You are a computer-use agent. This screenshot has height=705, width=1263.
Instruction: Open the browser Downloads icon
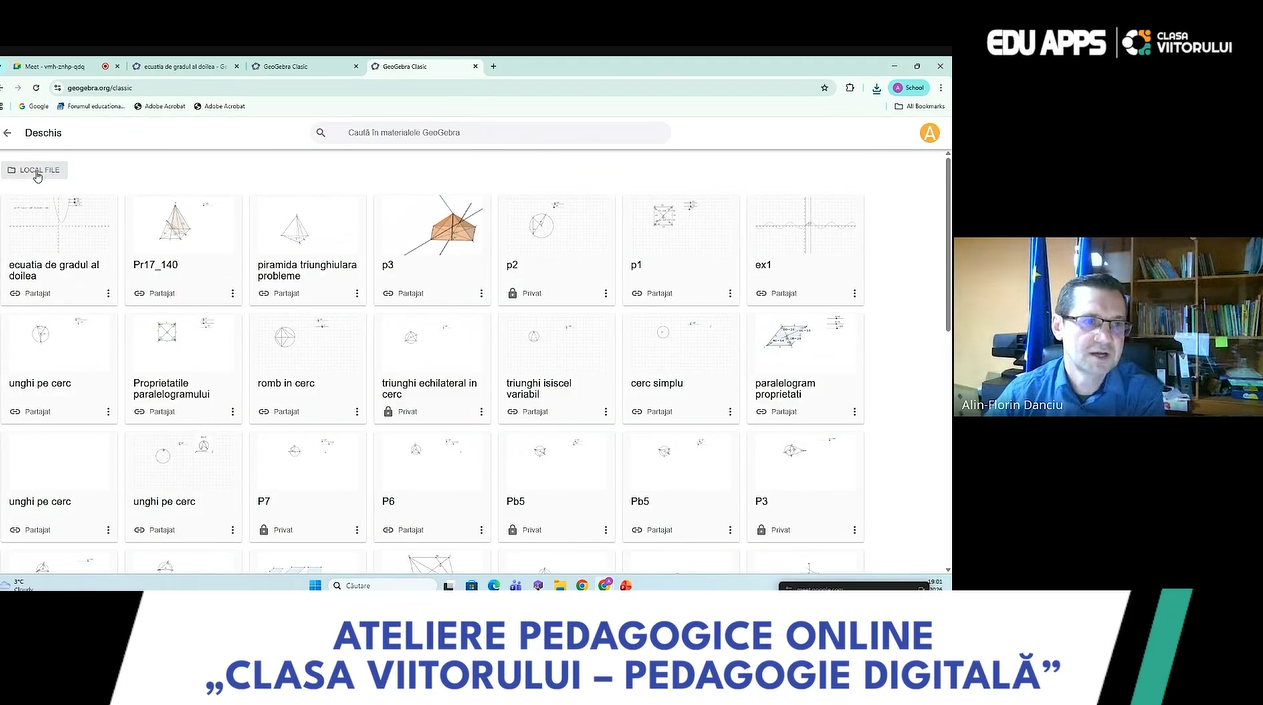877,88
